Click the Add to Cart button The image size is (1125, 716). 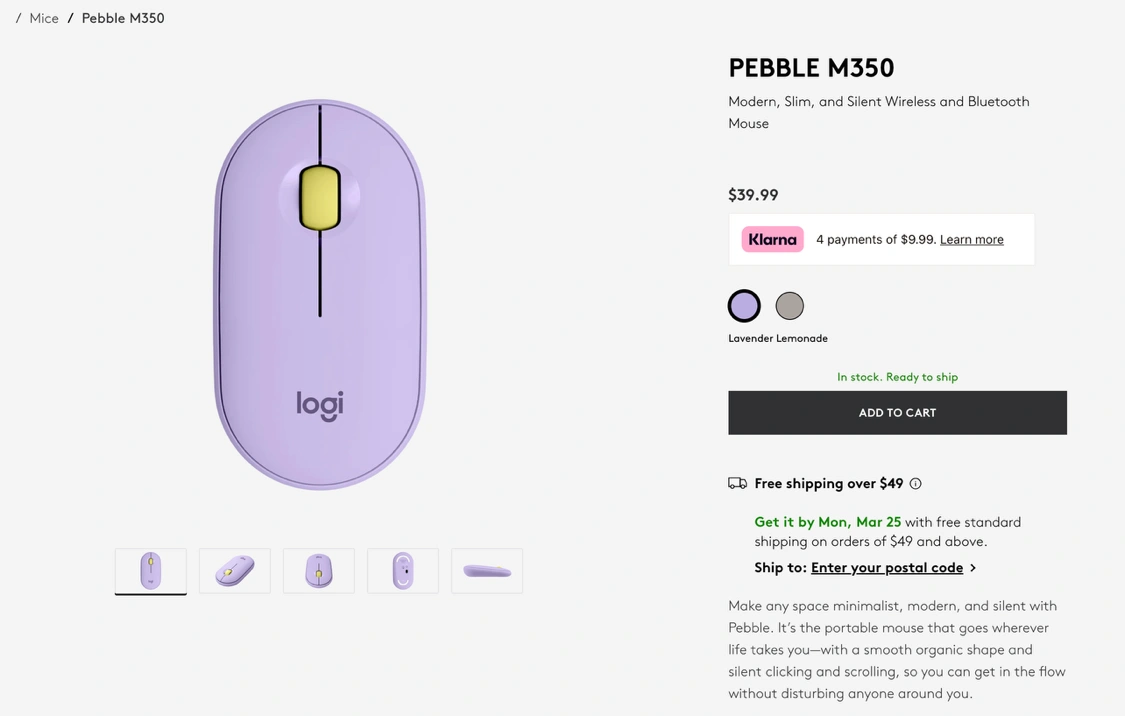point(898,413)
